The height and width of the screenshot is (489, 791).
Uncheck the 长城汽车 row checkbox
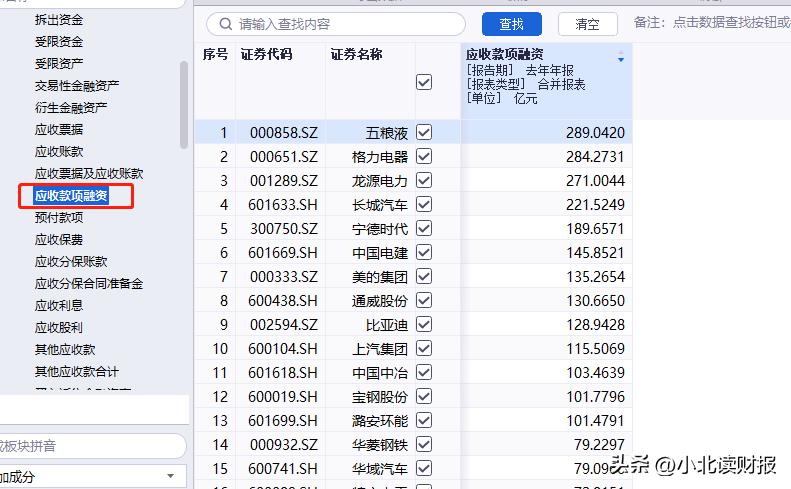click(424, 204)
